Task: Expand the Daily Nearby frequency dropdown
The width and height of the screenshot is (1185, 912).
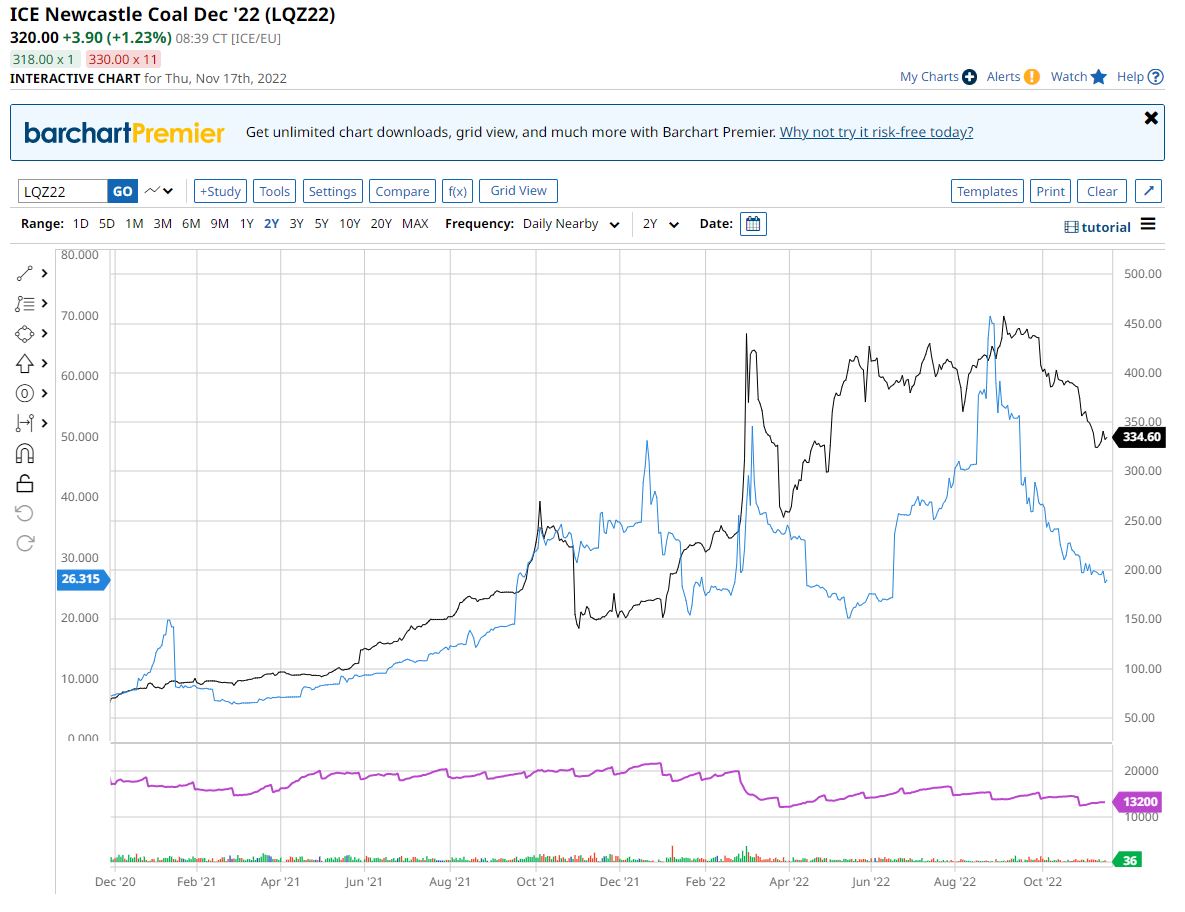Action: (x=571, y=224)
